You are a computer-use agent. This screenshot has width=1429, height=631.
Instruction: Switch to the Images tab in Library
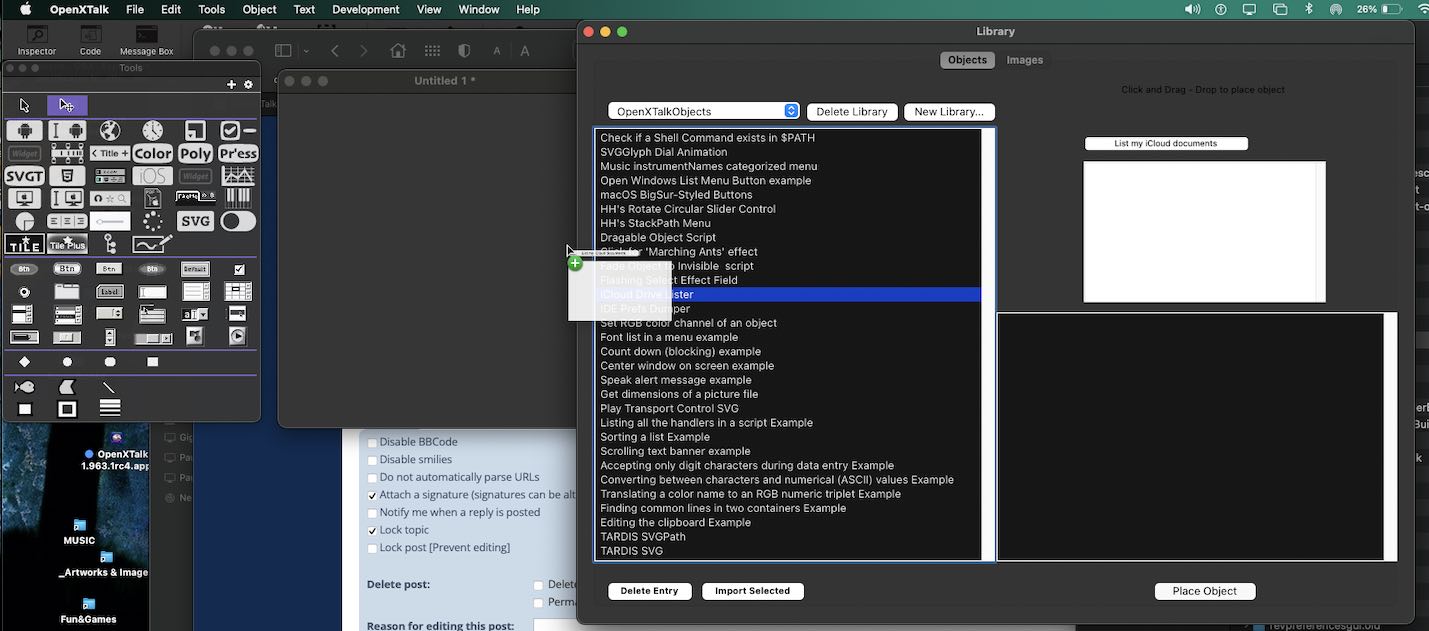coord(1025,60)
